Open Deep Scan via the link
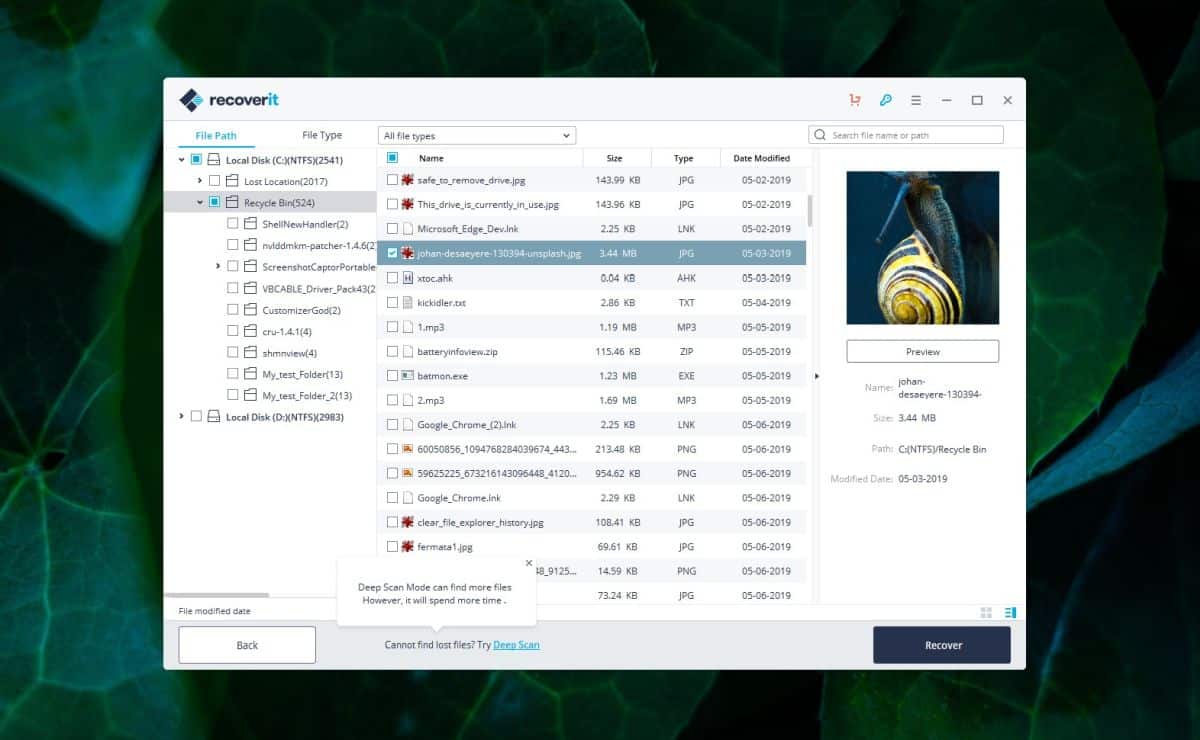 tap(515, 645)
